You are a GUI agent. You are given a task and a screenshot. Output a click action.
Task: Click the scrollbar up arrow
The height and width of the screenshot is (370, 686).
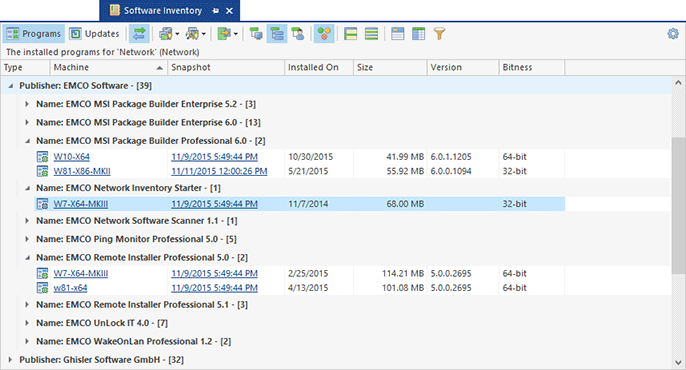point(678,82)
